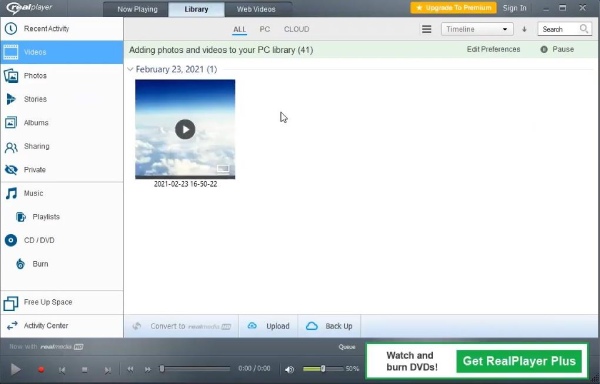Click the cast icon on video thumbnail
Image resolution: width=600 pixels, height=384 pixels.
pos(223,169)
